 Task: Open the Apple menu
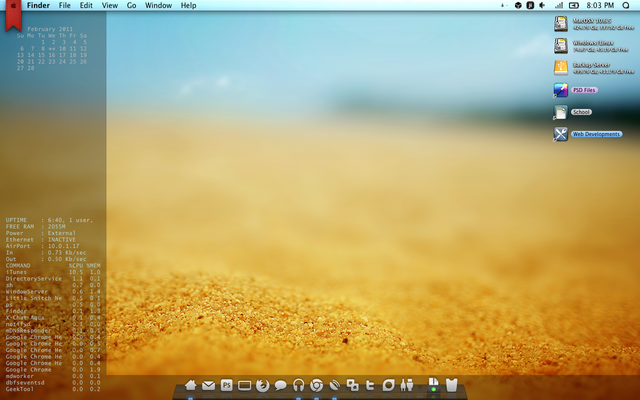(x=12, y=6)
